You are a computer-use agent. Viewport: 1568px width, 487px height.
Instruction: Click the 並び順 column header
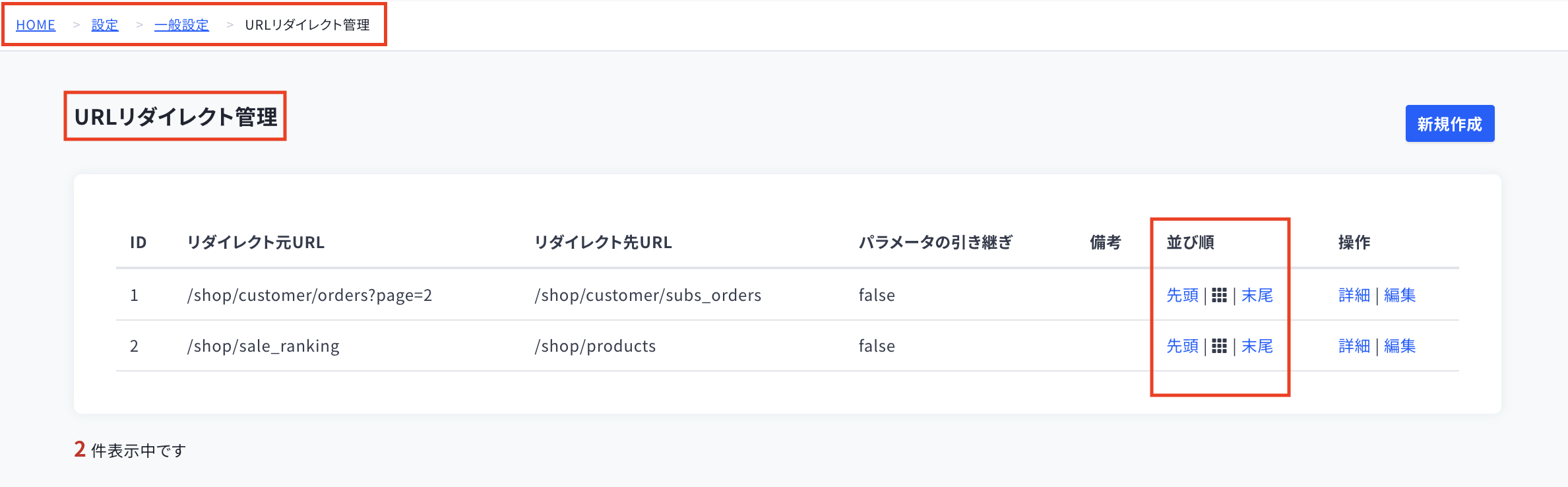click(1190, 242)
